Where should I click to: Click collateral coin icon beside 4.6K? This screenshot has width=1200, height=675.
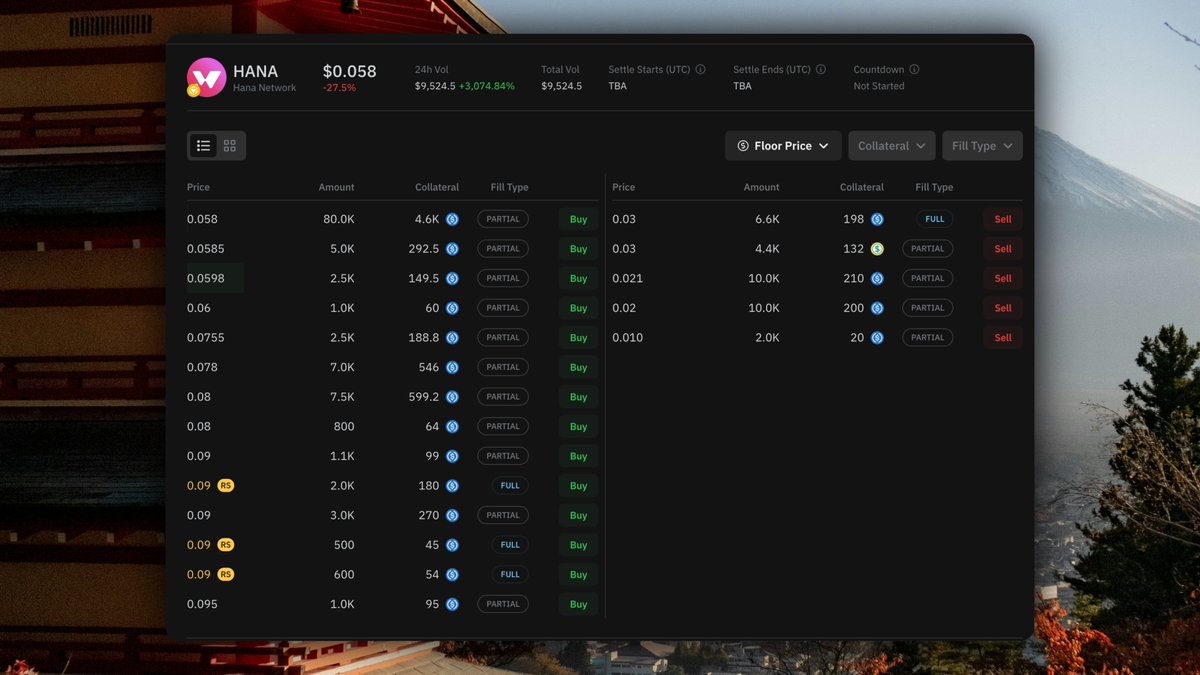click(452, 219)
